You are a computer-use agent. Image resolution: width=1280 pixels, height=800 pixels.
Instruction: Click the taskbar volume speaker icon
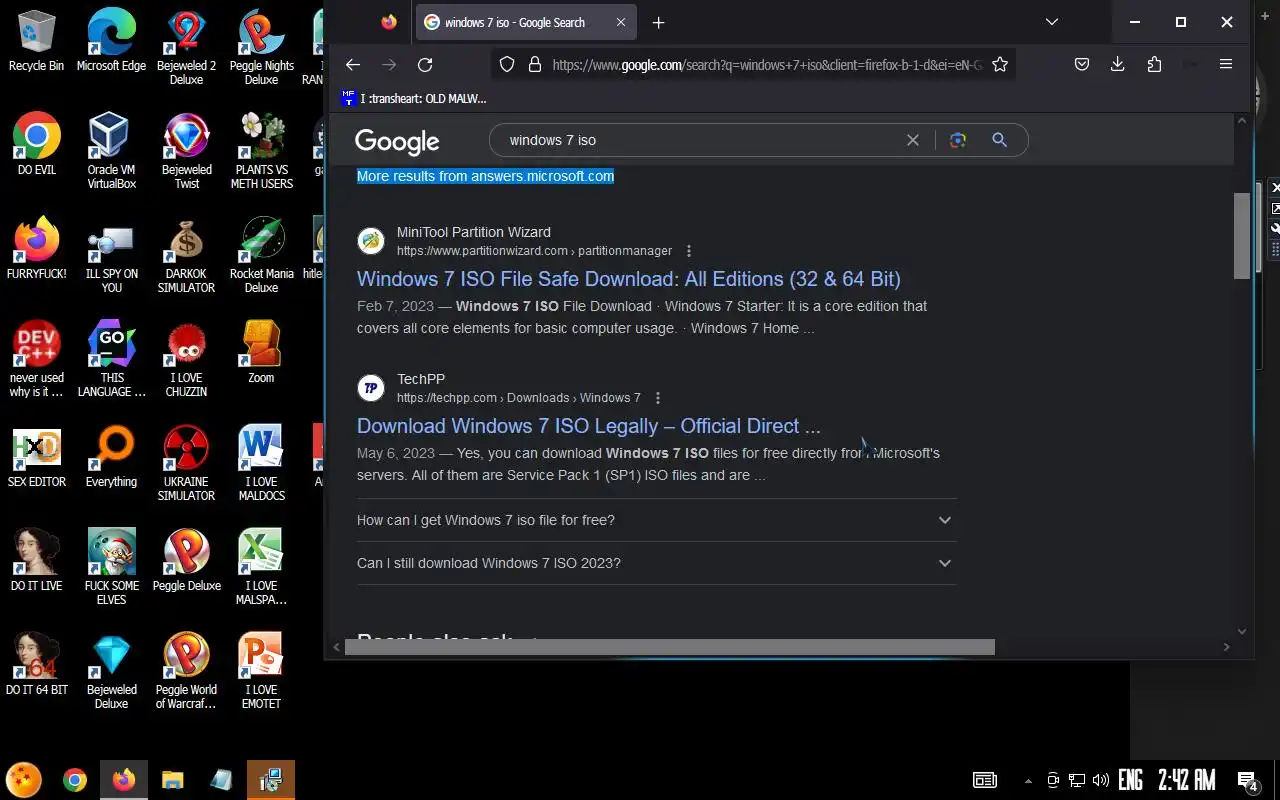1101,780
